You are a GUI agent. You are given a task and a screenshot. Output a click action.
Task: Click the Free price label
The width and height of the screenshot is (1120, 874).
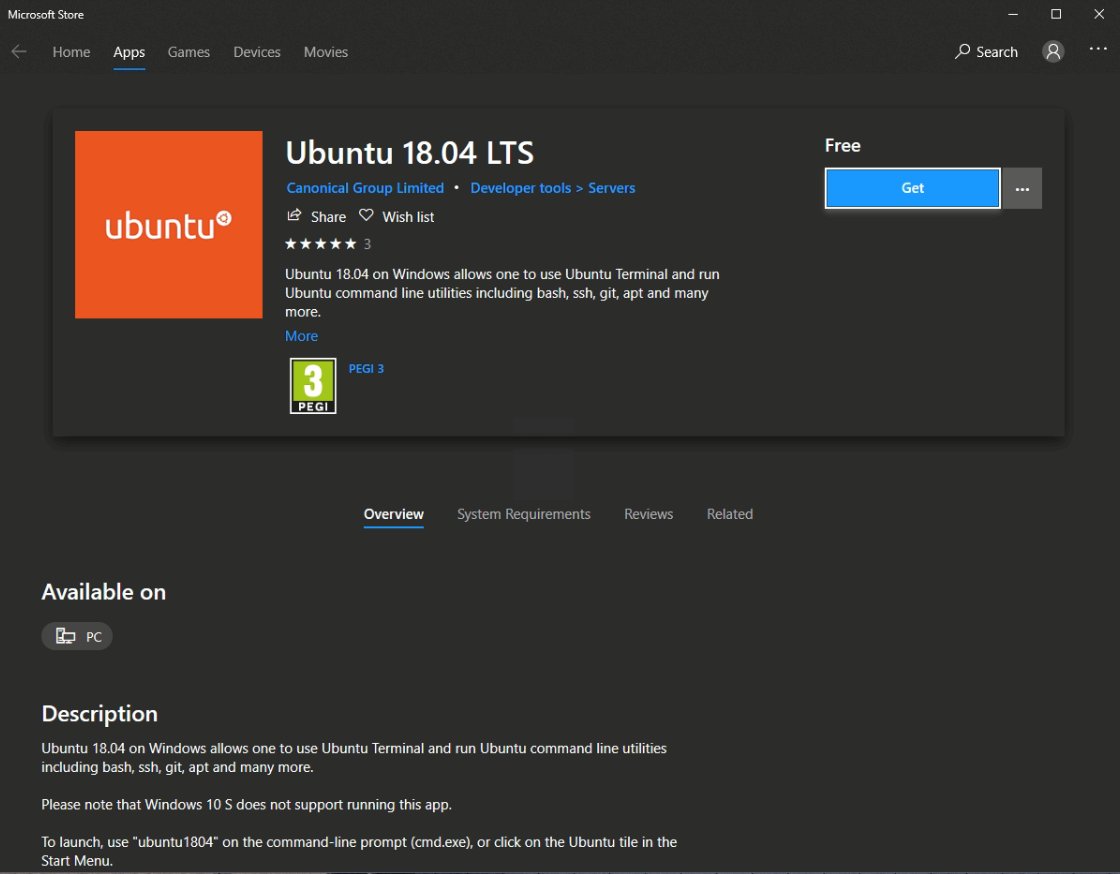click(843, 146)
